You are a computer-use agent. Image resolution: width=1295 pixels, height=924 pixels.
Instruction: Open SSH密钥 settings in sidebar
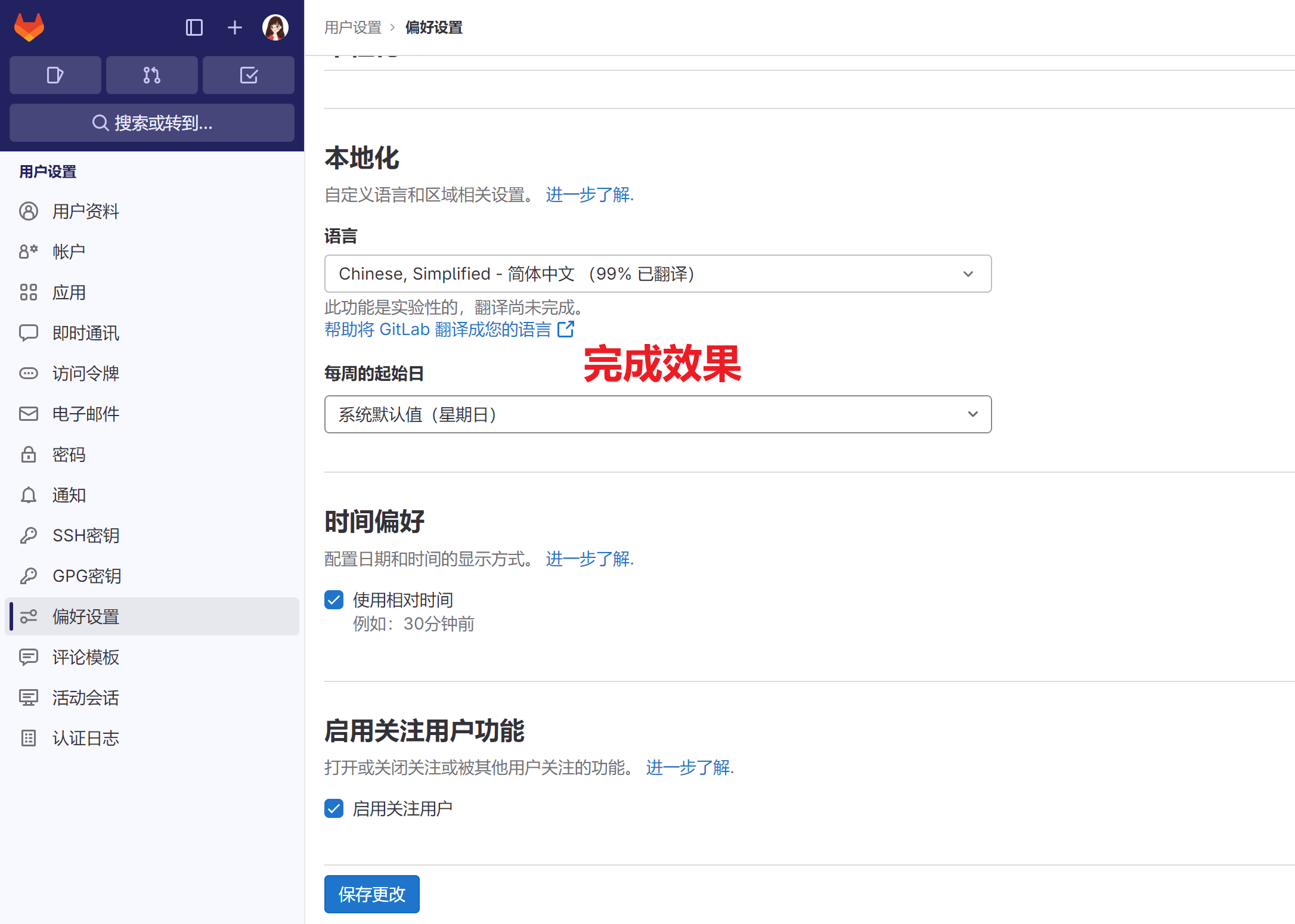point(152,535)
